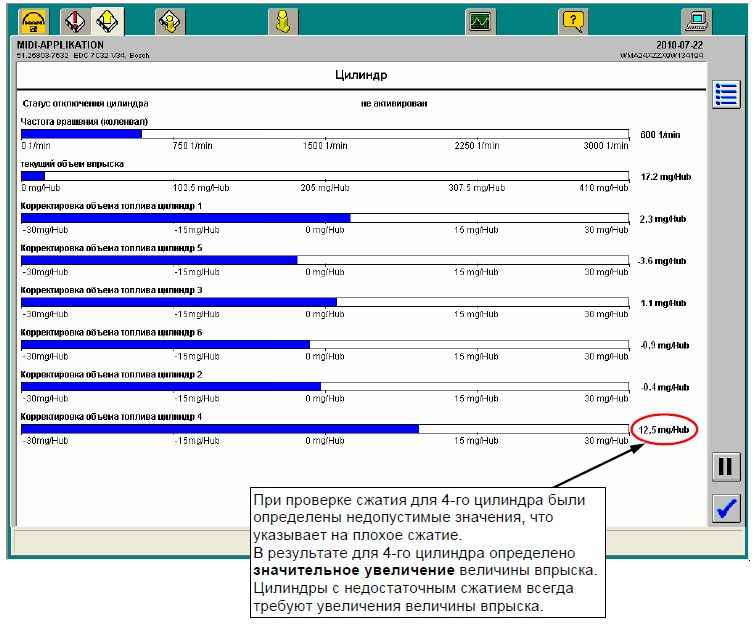Viewport: 754px width, 625px height.
Task: Click the 'Цилиндр' page title header
Action: click(360, 76)
